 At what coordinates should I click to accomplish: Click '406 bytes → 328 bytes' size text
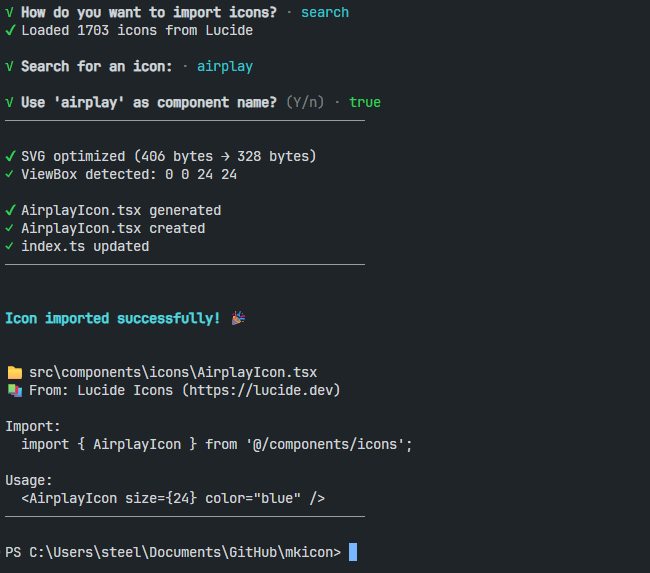[x=225, y=156]
